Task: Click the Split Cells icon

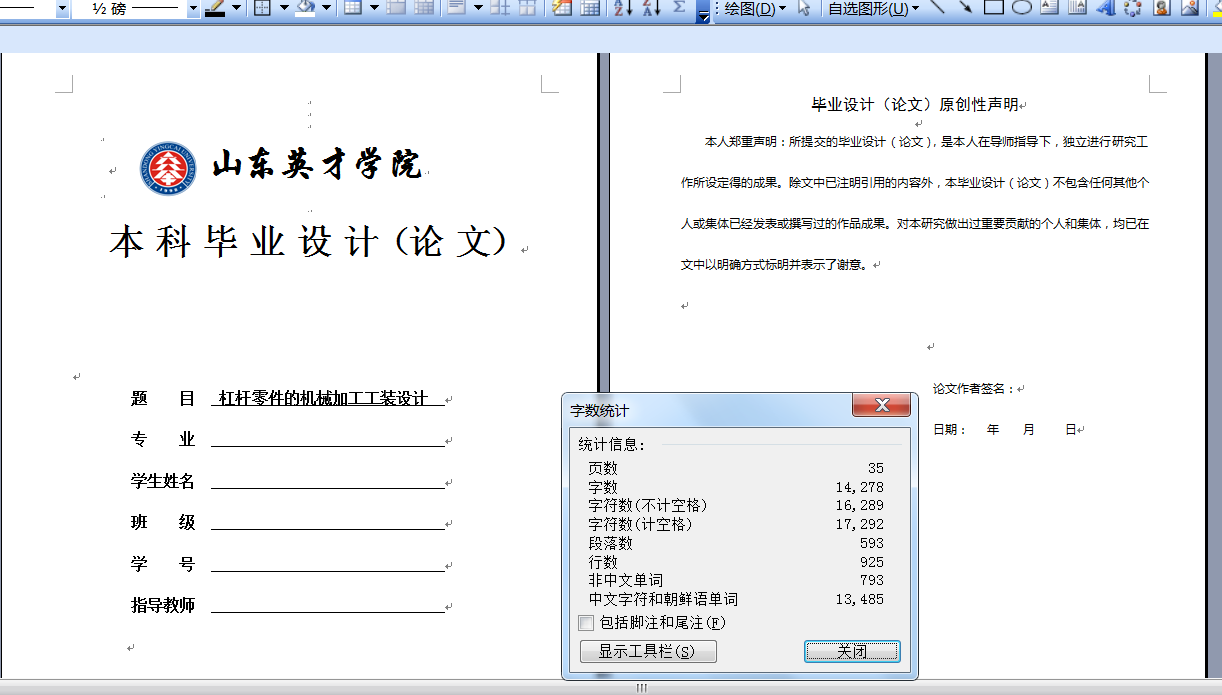Action: point(424,8)
